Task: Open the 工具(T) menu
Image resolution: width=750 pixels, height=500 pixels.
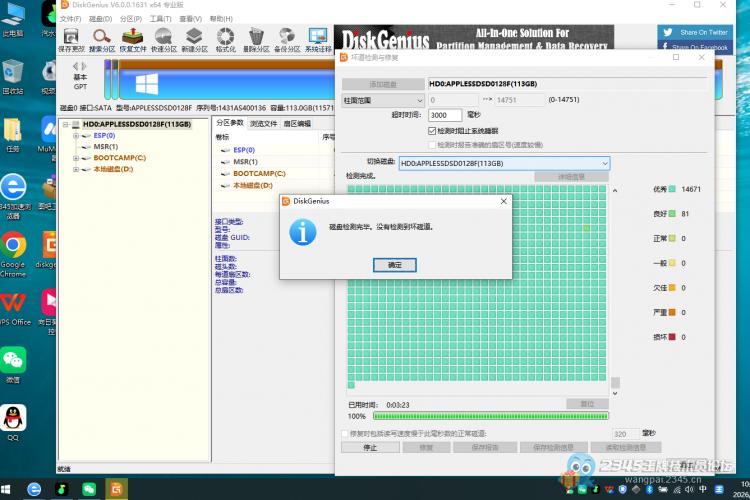Action: point(160,19)
